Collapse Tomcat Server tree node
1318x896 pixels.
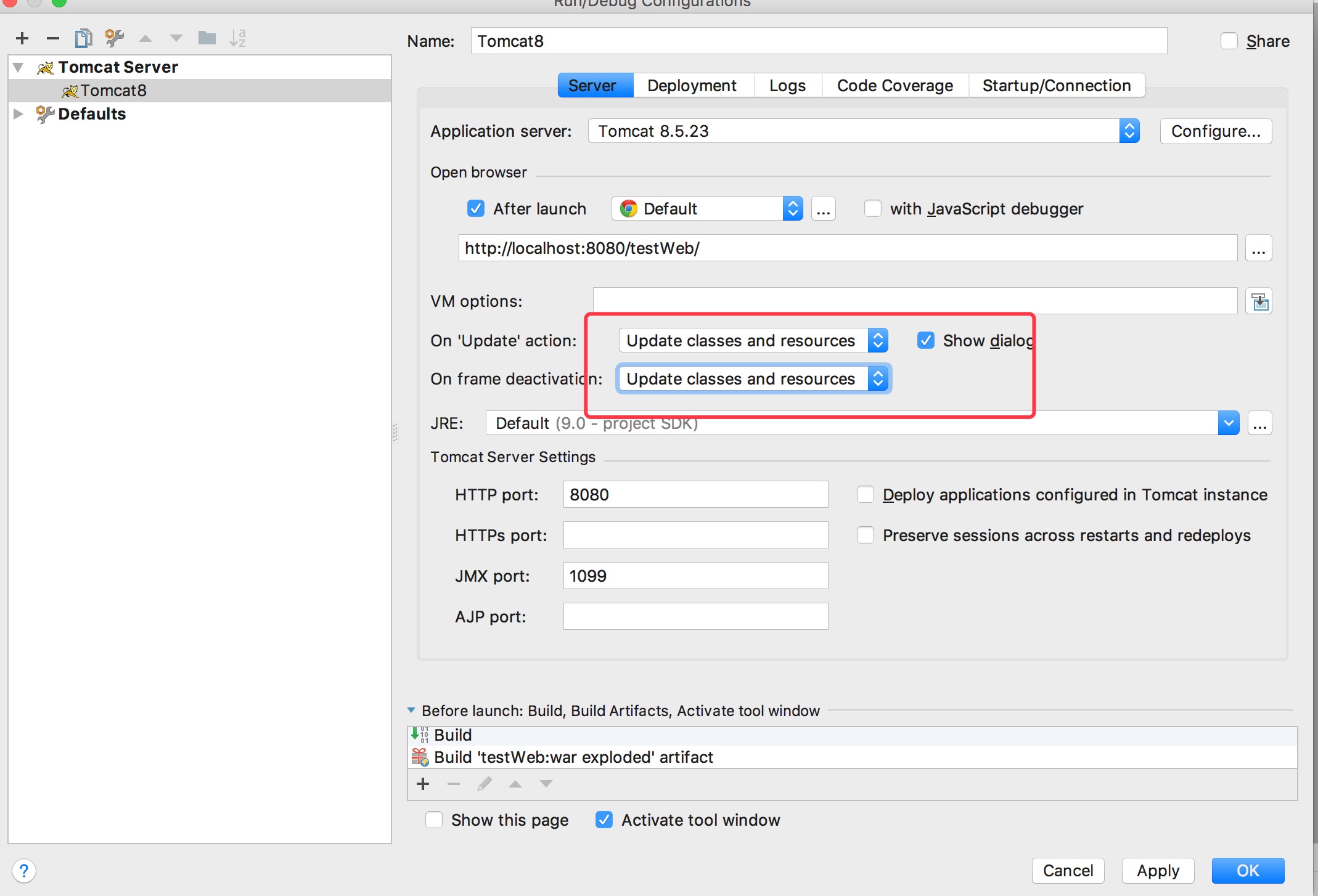(18, 67)
